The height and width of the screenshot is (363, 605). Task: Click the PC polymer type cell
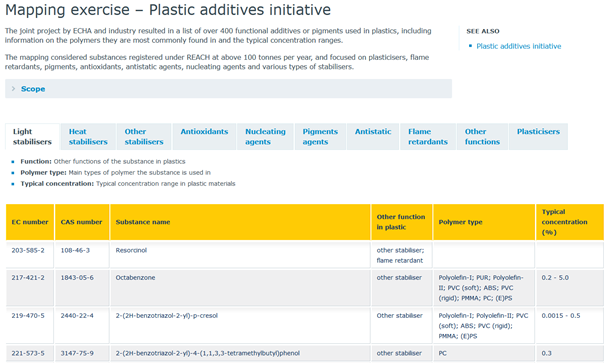[484, 354]
